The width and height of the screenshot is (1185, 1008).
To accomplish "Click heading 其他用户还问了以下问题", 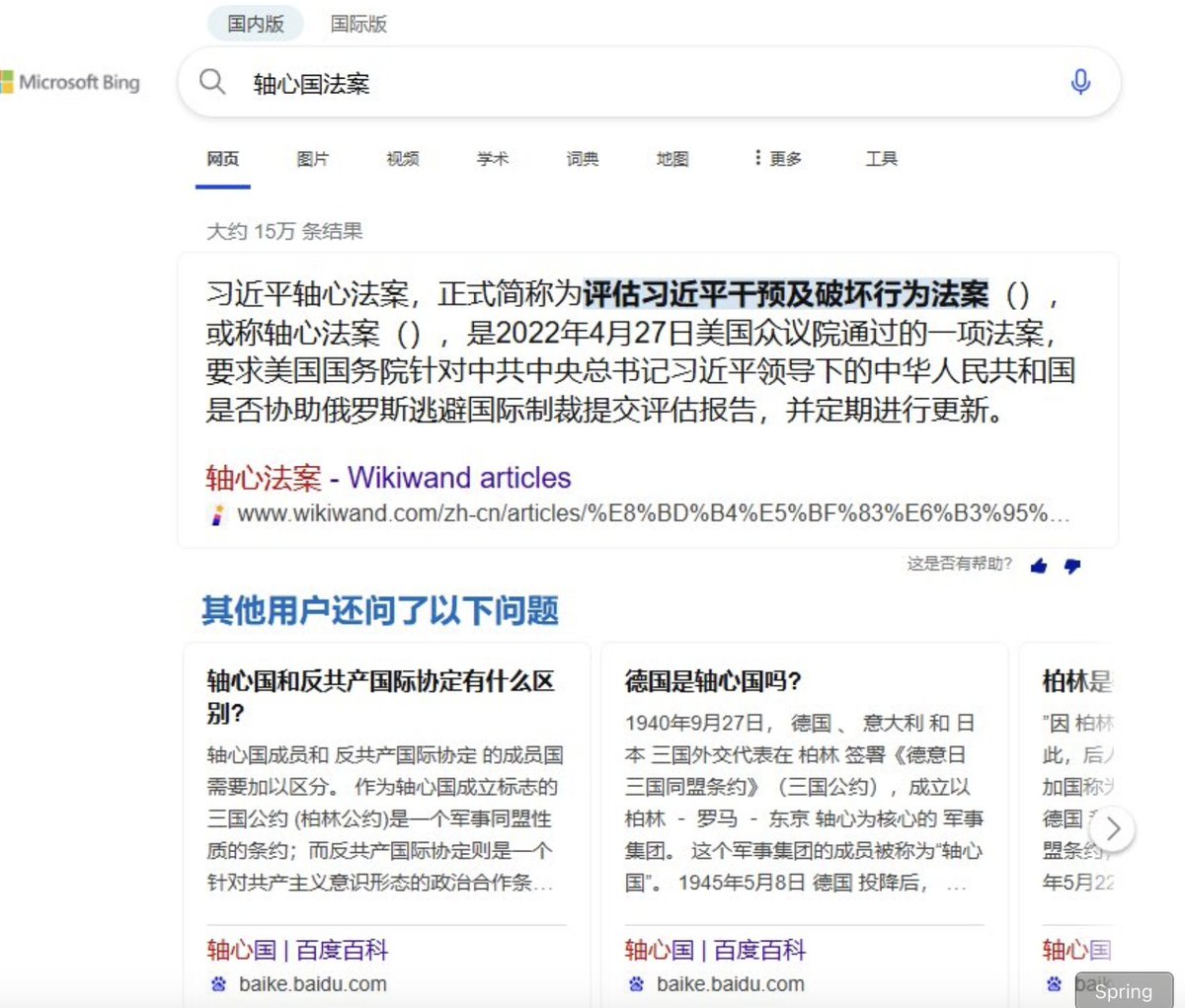I will (x=380, y=611).
